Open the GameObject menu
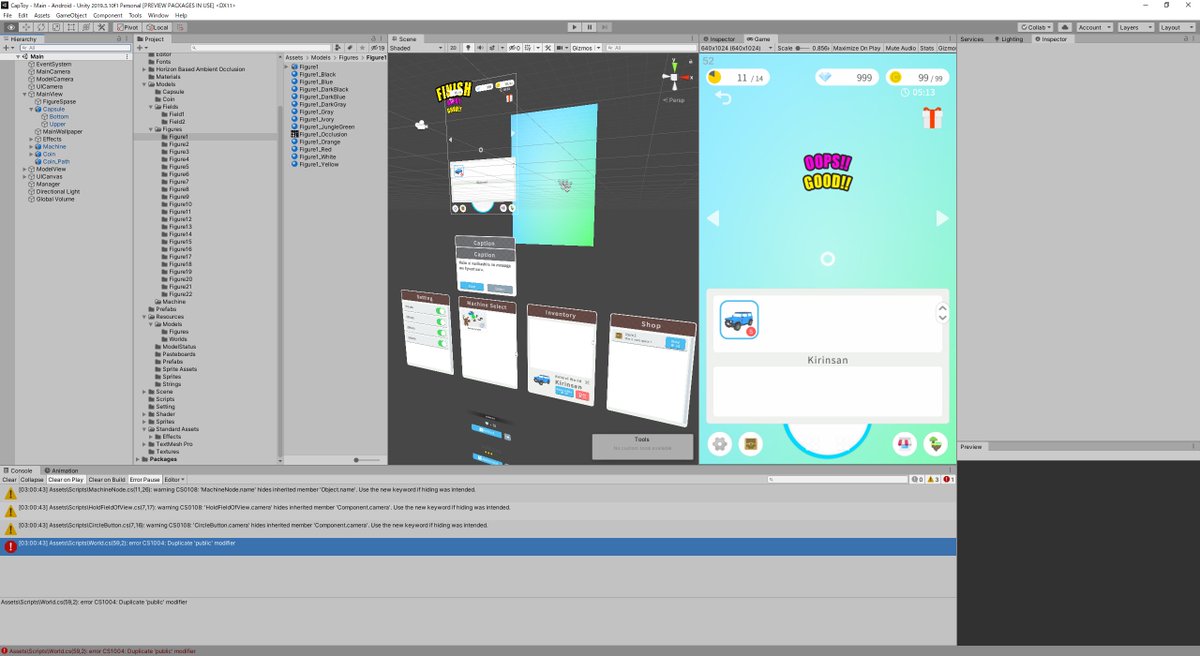The height and width of the screenshot is (656, 1200). click(x=70, y=16)
